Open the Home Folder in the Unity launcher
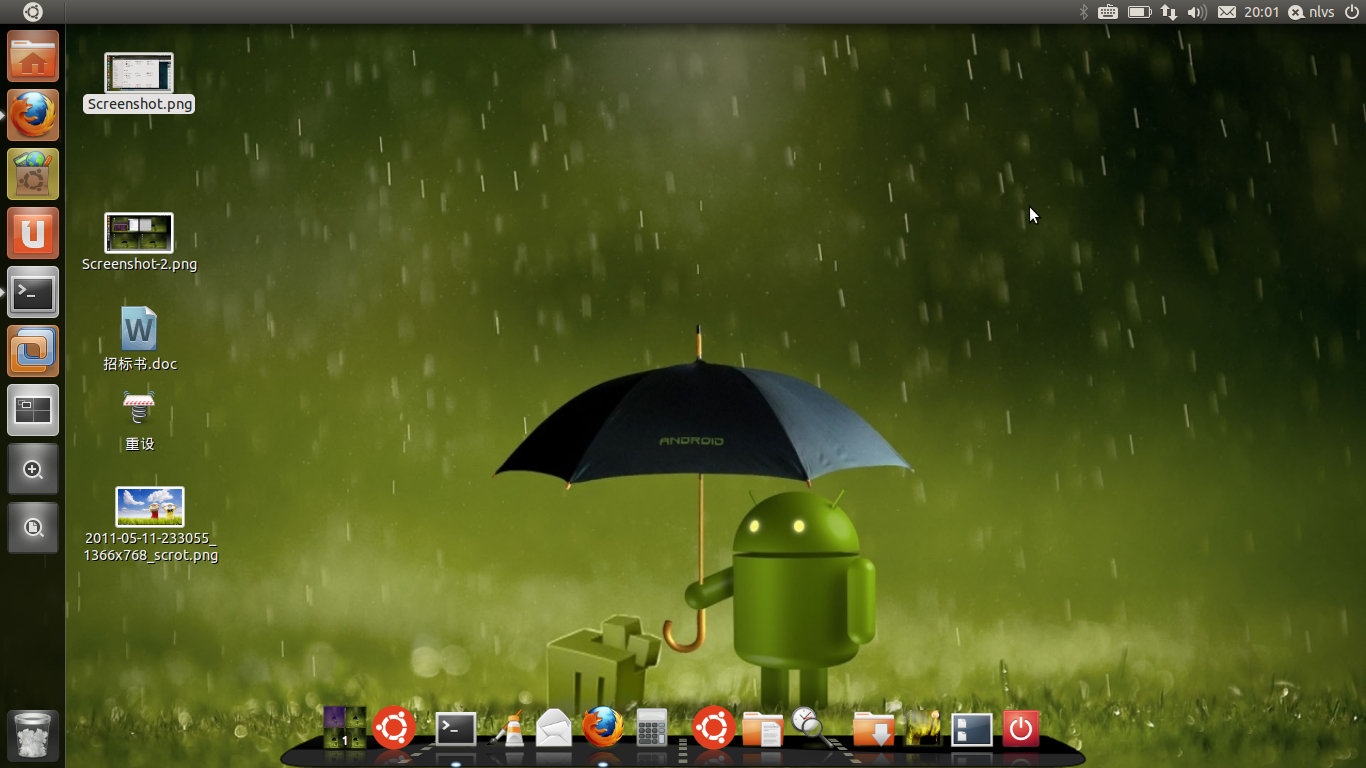1366x768 pixels. [33, 56]
